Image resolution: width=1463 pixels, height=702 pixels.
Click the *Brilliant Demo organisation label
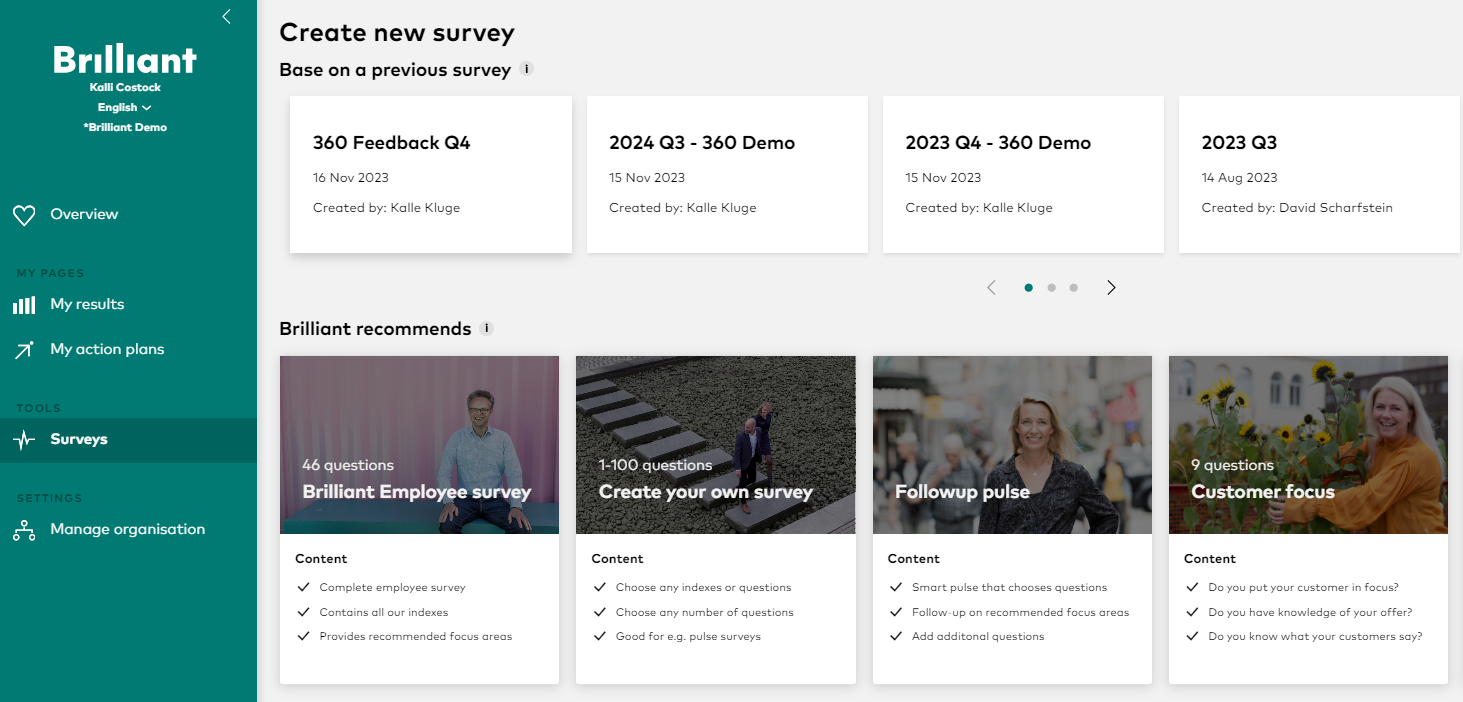[125, 127]
